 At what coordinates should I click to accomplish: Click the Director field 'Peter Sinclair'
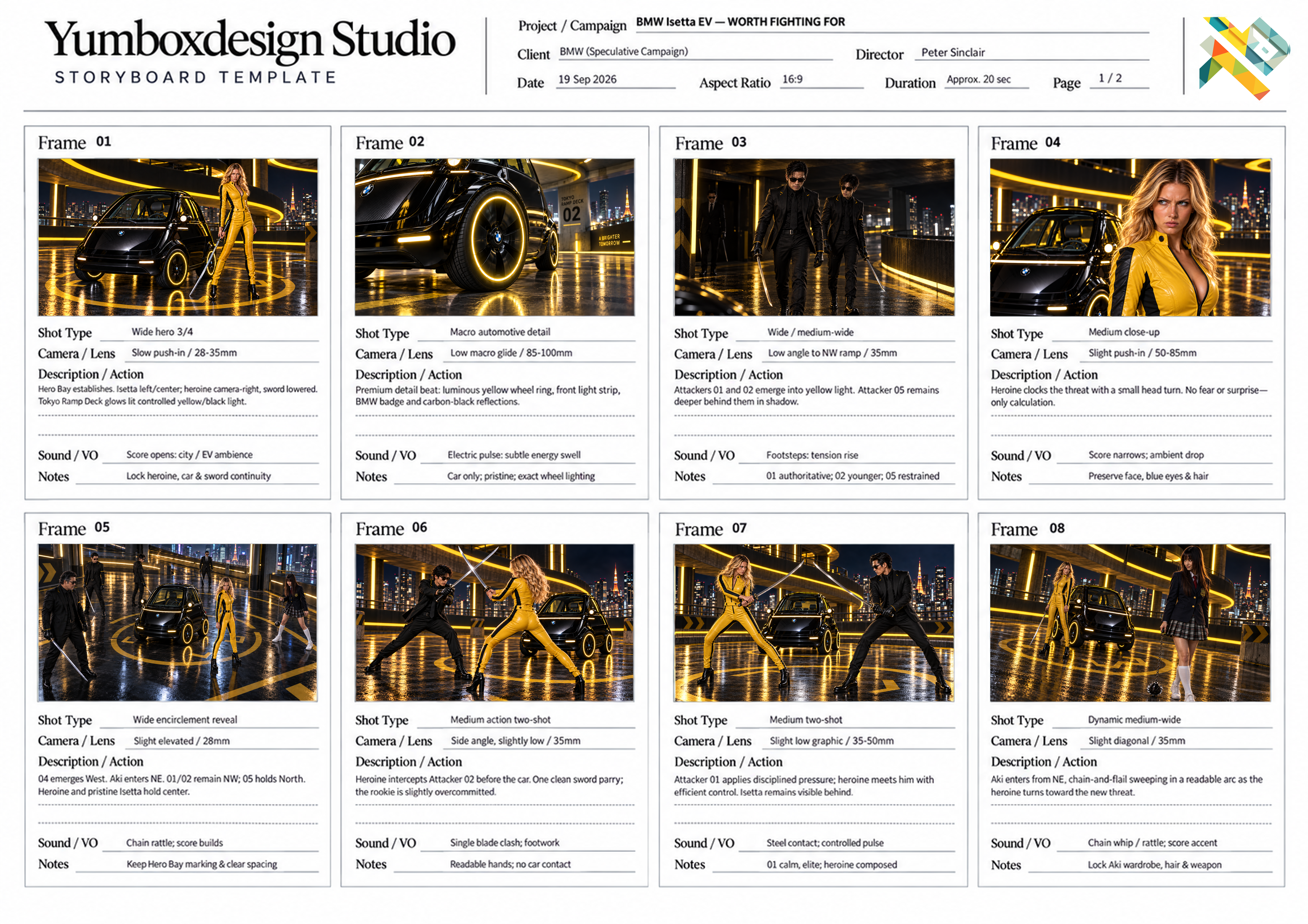coord(953,53)
